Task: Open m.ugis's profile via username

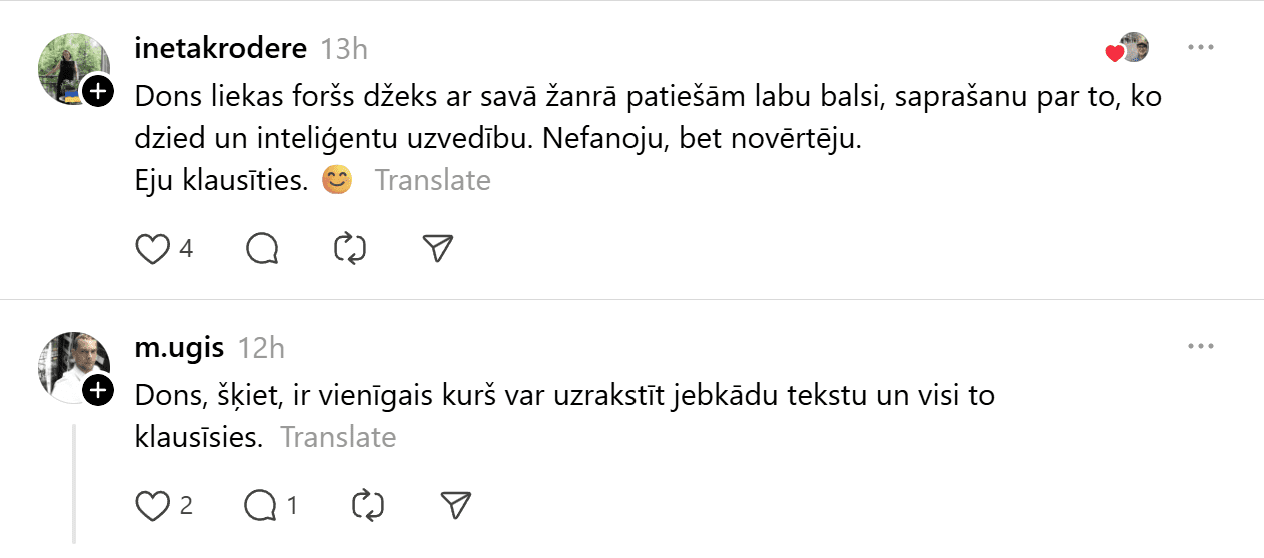Action: coord(179,347)
